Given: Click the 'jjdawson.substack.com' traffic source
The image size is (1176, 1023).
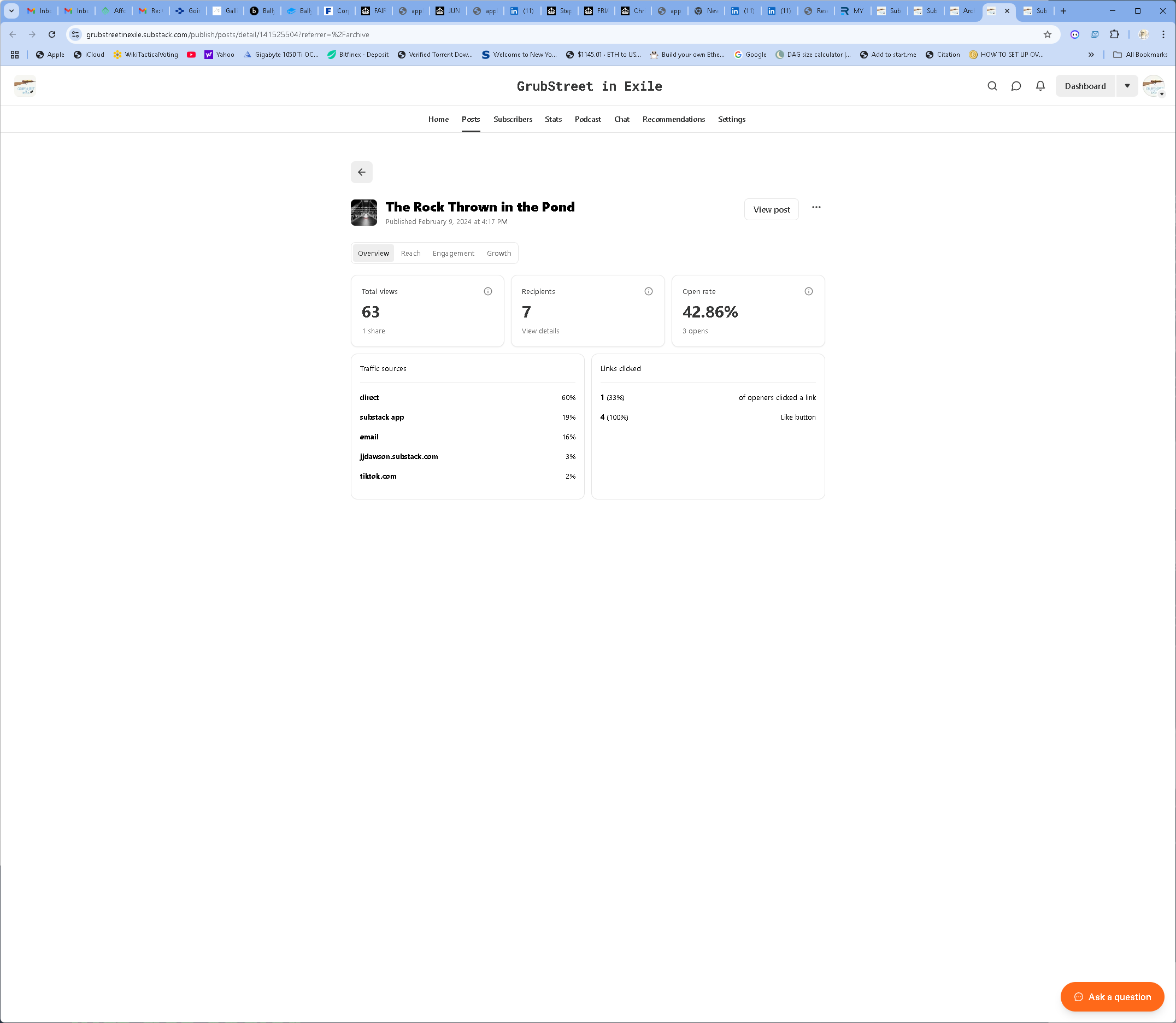Looking at the screenshot, I should click(x=468, y=456).
